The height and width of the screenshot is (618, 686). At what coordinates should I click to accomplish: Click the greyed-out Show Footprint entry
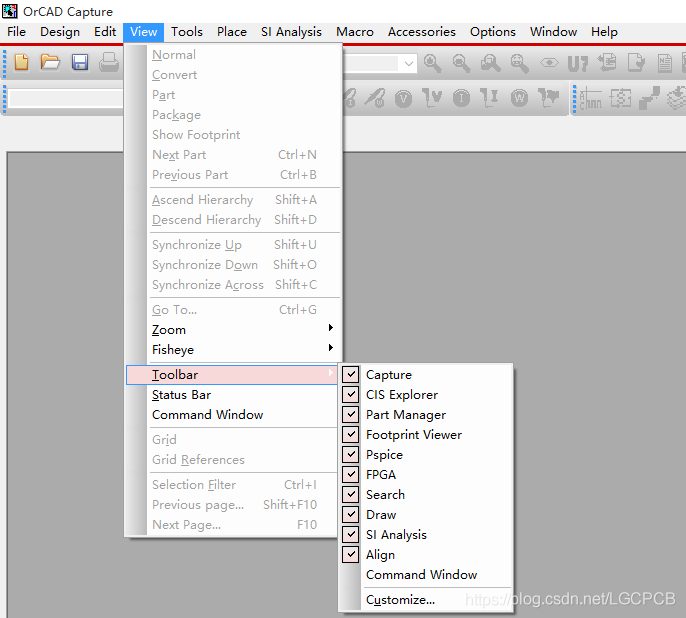tap(232, 135)
